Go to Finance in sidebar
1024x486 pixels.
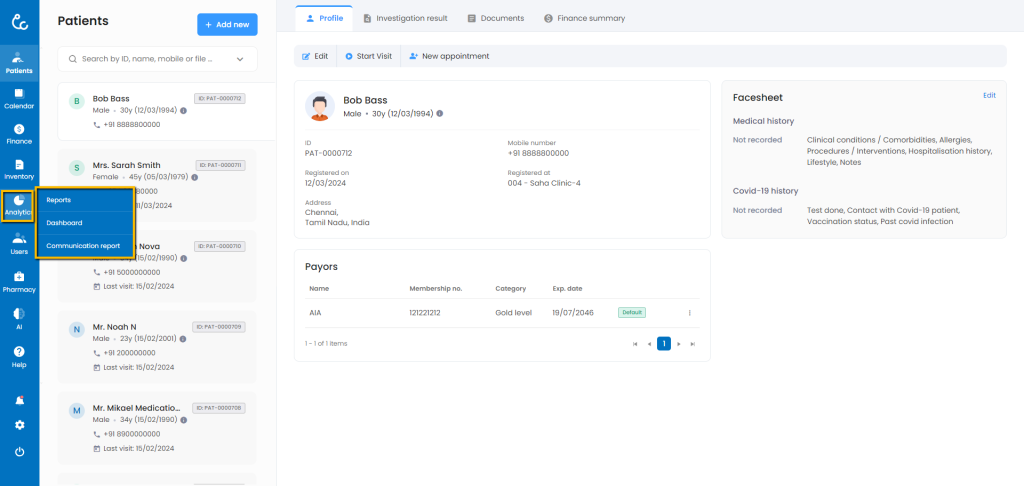[x=19, y=134]
